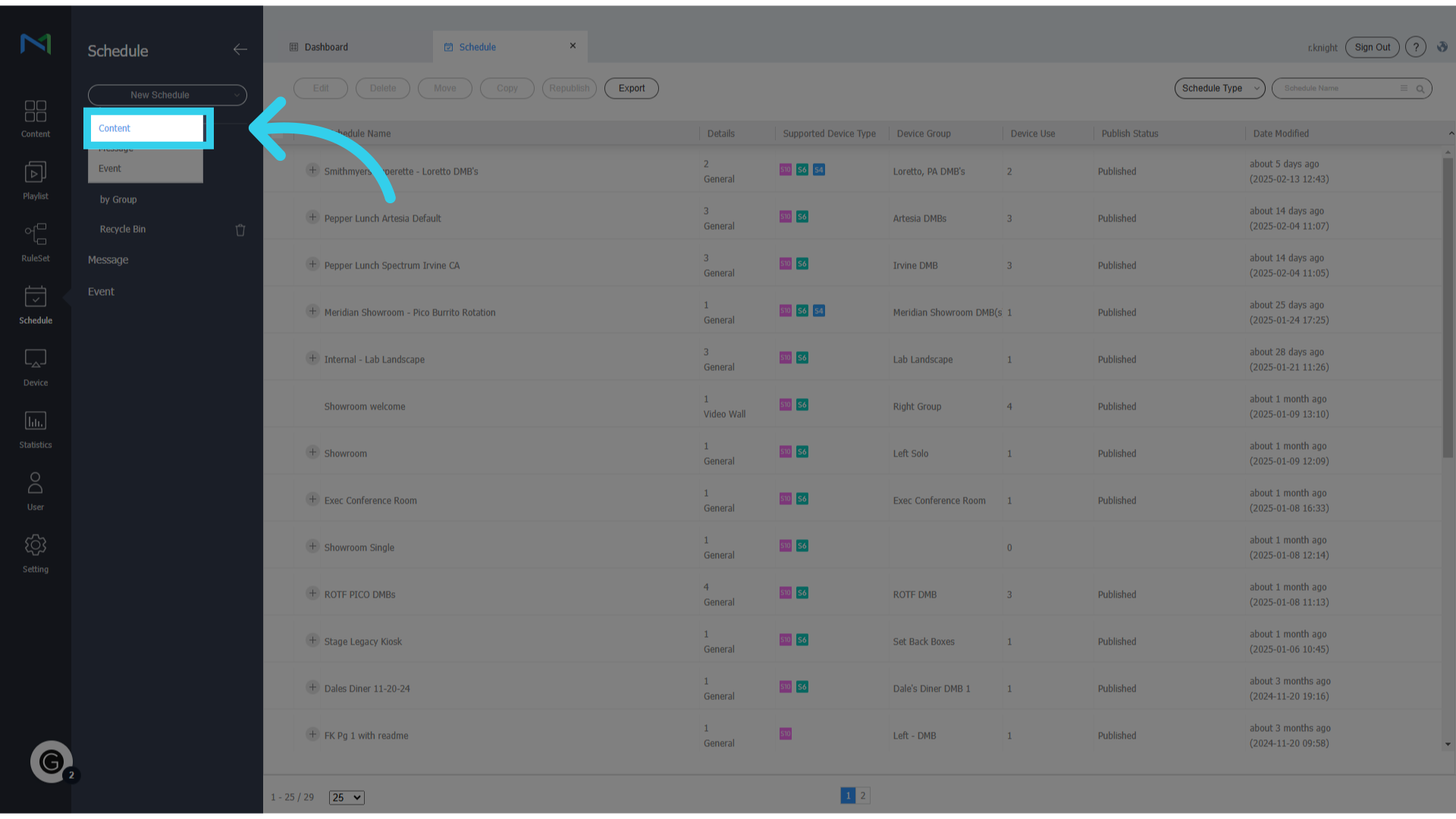Expand Pepper Lunch Spectrum Irvine CA row
This screenshot has height=819, width=1456.
312,264
